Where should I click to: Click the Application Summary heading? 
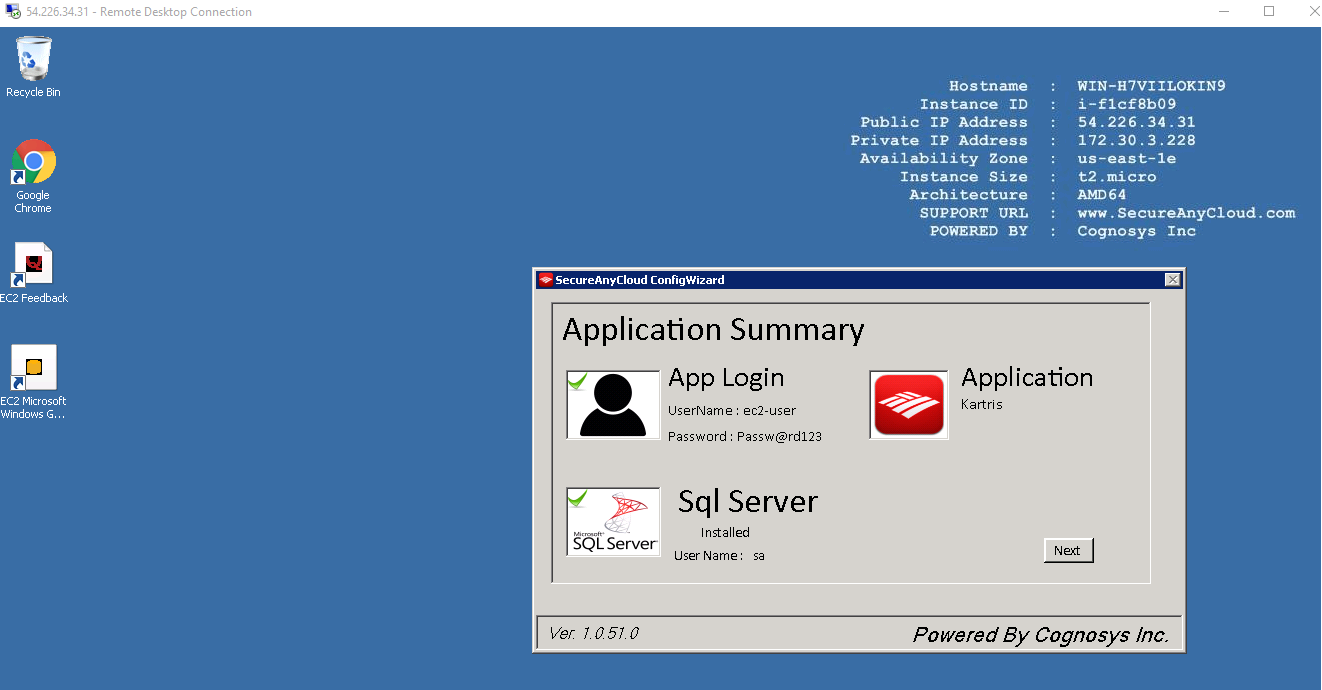coord(713,329)
